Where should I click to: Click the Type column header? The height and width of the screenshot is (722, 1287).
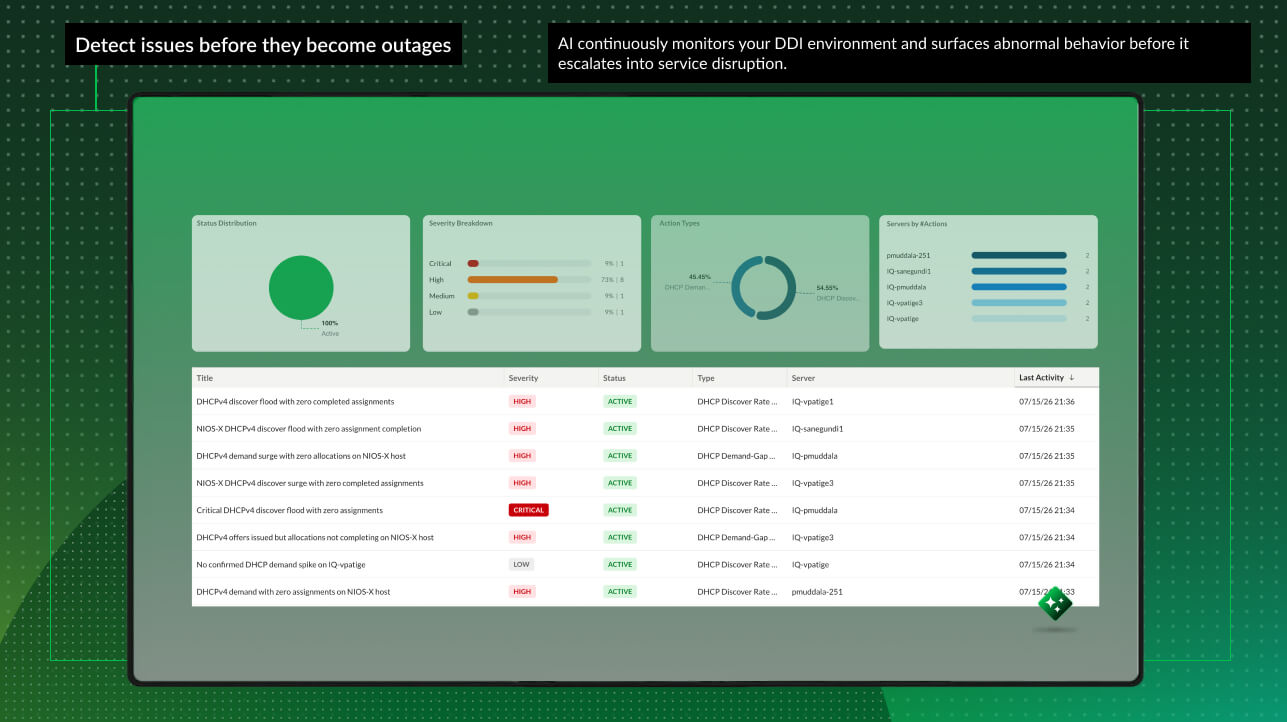(706, 378)
